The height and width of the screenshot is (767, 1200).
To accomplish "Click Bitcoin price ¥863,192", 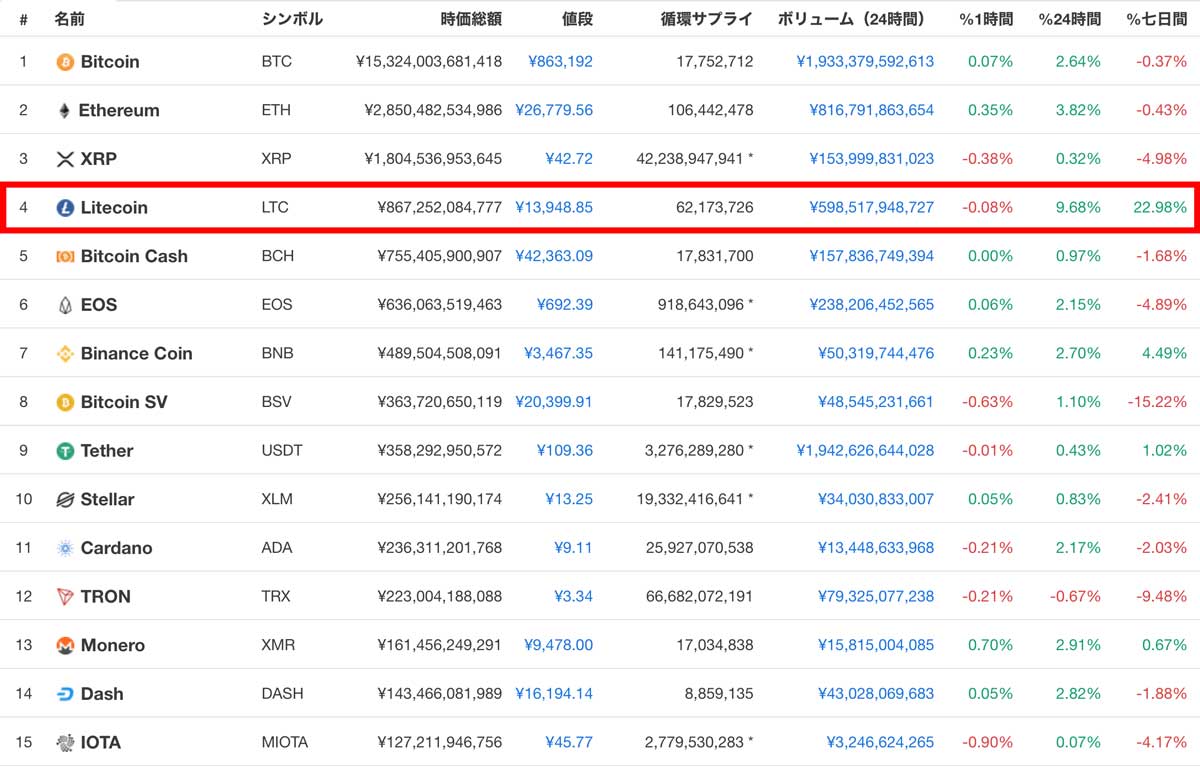I will click(x=561, y=62).
